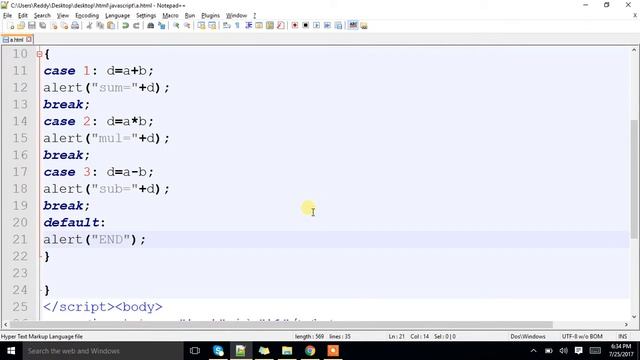Click the Close All toolbar icon
The height and width of the screenshot is (360, 640).
(x=64, y=26)
